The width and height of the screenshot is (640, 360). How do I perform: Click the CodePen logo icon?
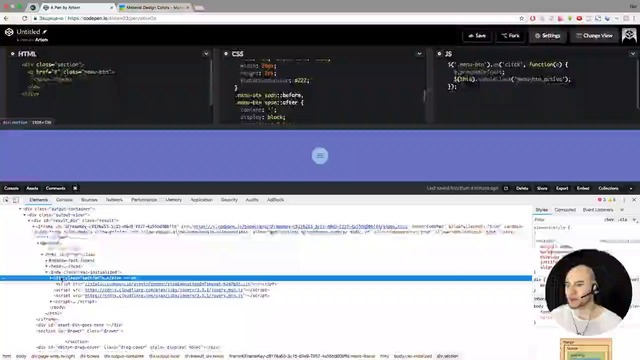pos(9,32)
